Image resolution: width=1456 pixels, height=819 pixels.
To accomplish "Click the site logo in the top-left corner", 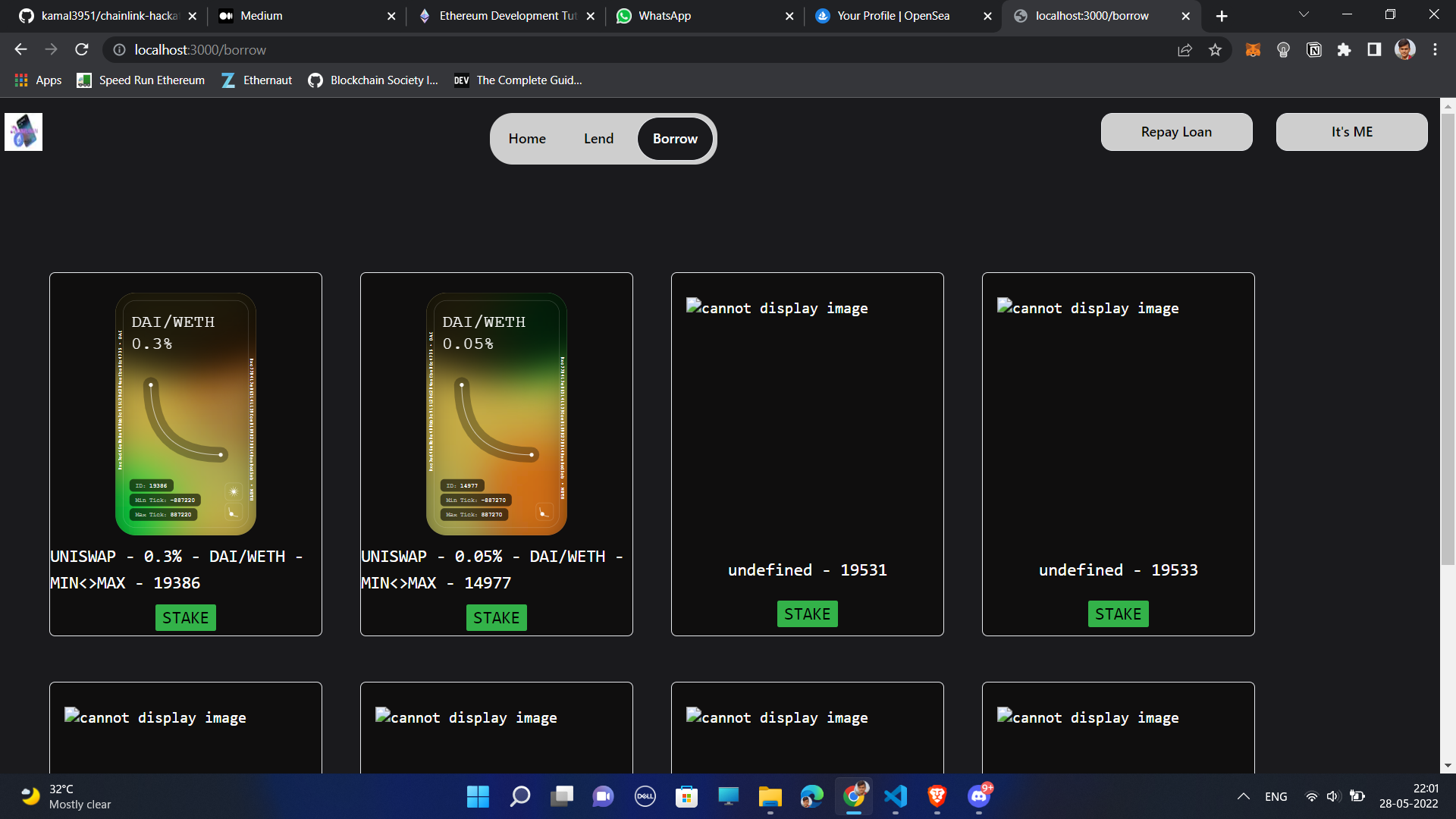I will tap(24, 132).
